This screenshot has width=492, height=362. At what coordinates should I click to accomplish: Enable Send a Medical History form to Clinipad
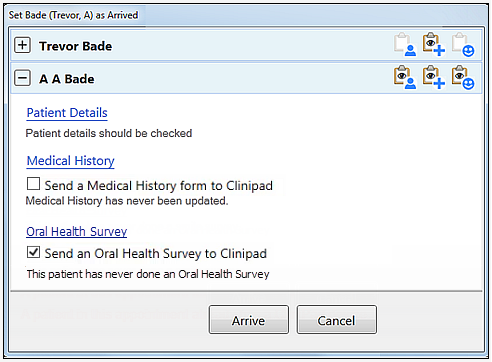pos(33,184)
